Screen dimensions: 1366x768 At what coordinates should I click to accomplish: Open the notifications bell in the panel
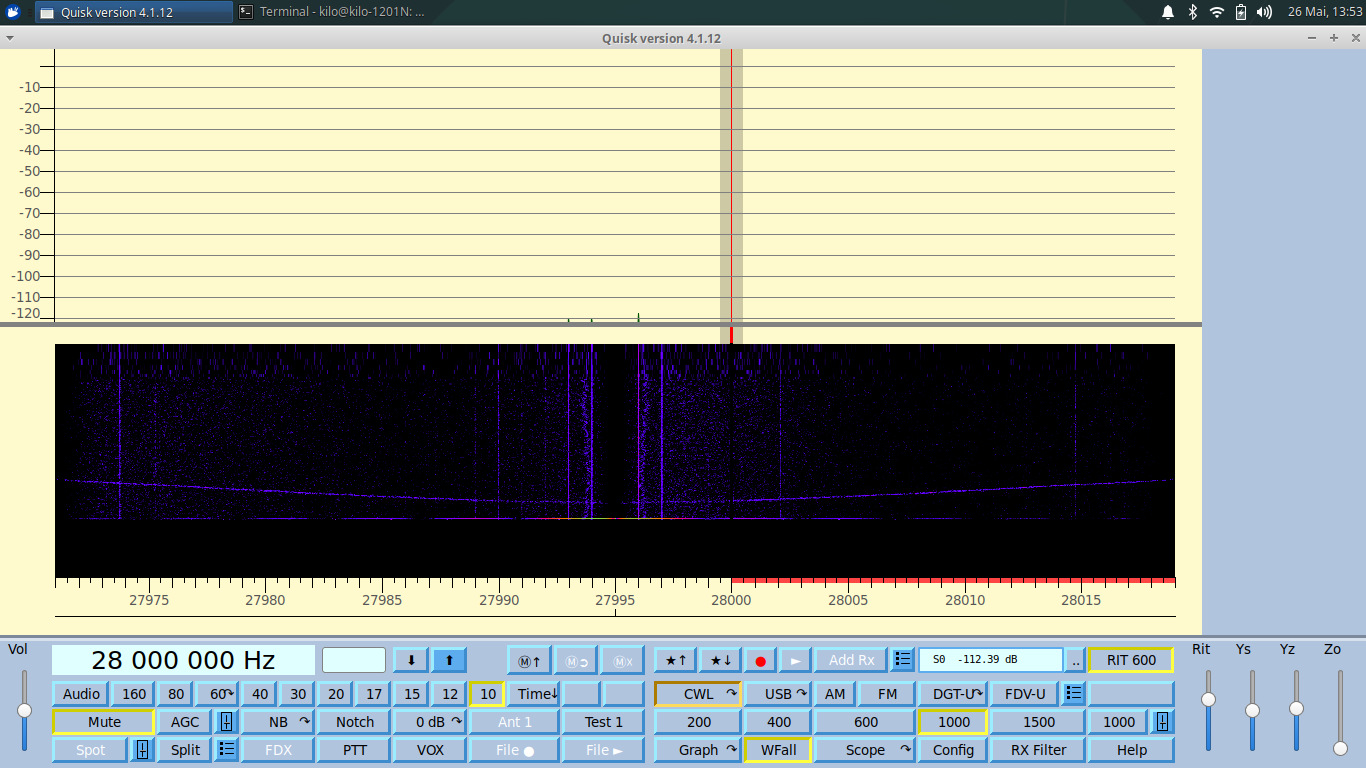[1167, 12]
